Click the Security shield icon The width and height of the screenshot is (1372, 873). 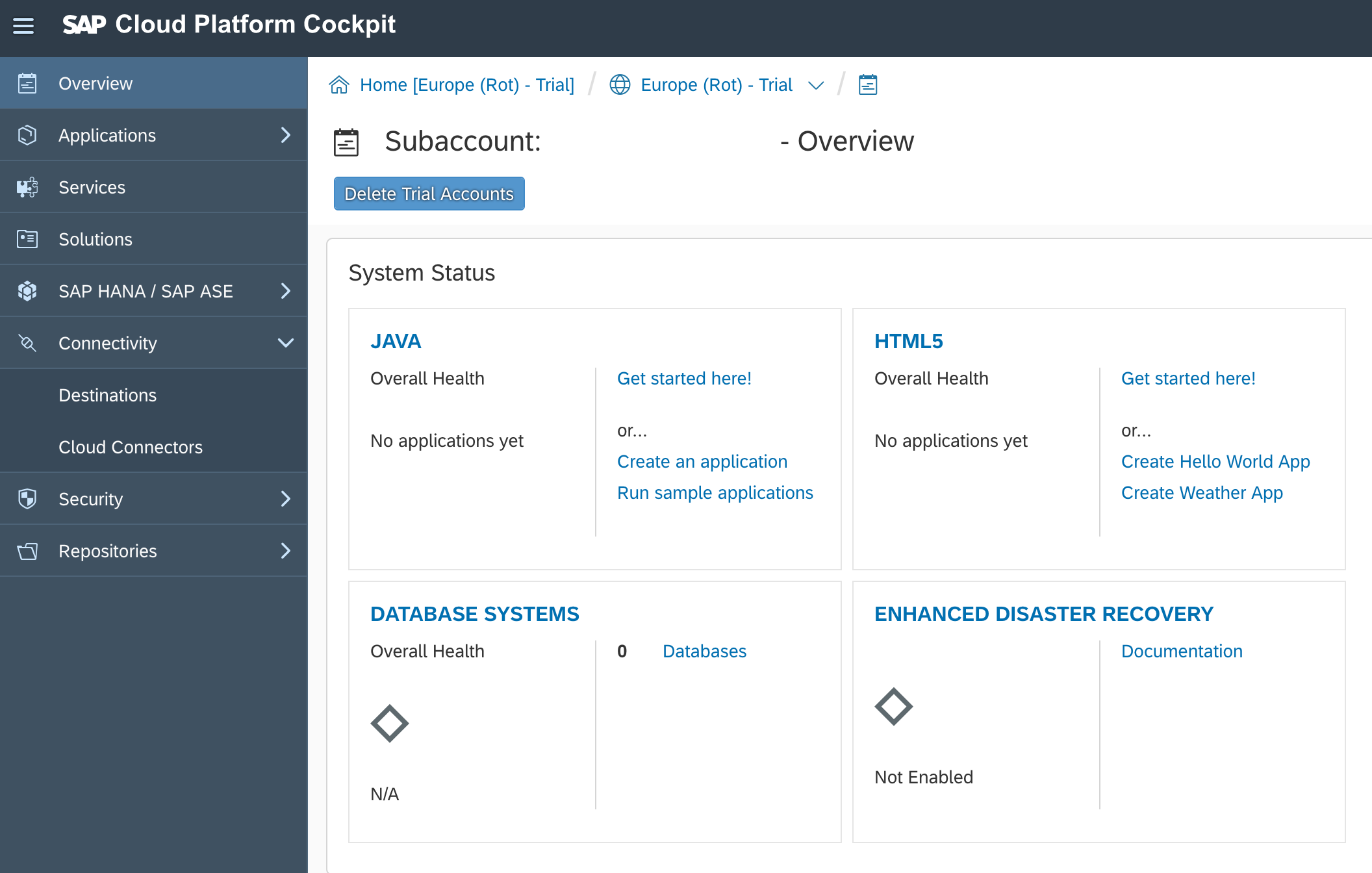pyautogui.click(x=27, y=499)
